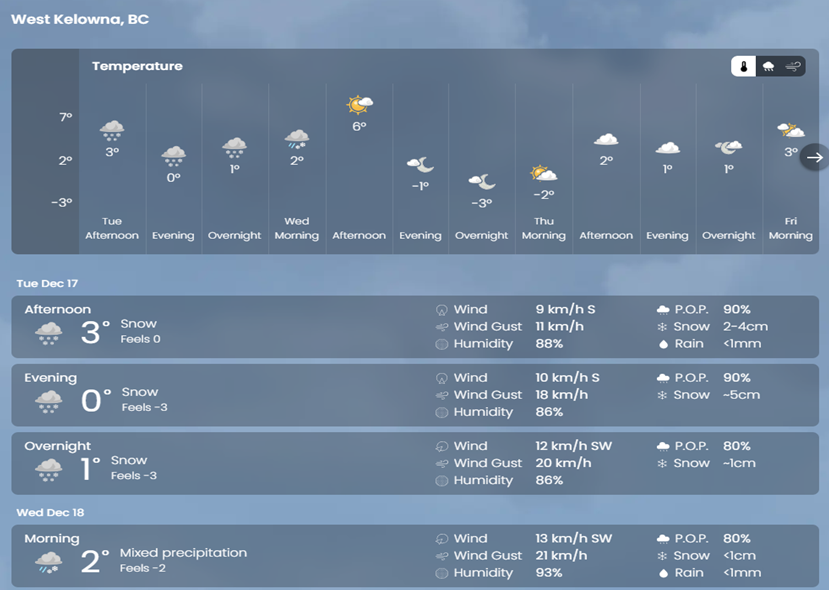
Task: Click the 88% humidity value
Action: (549, 344)
